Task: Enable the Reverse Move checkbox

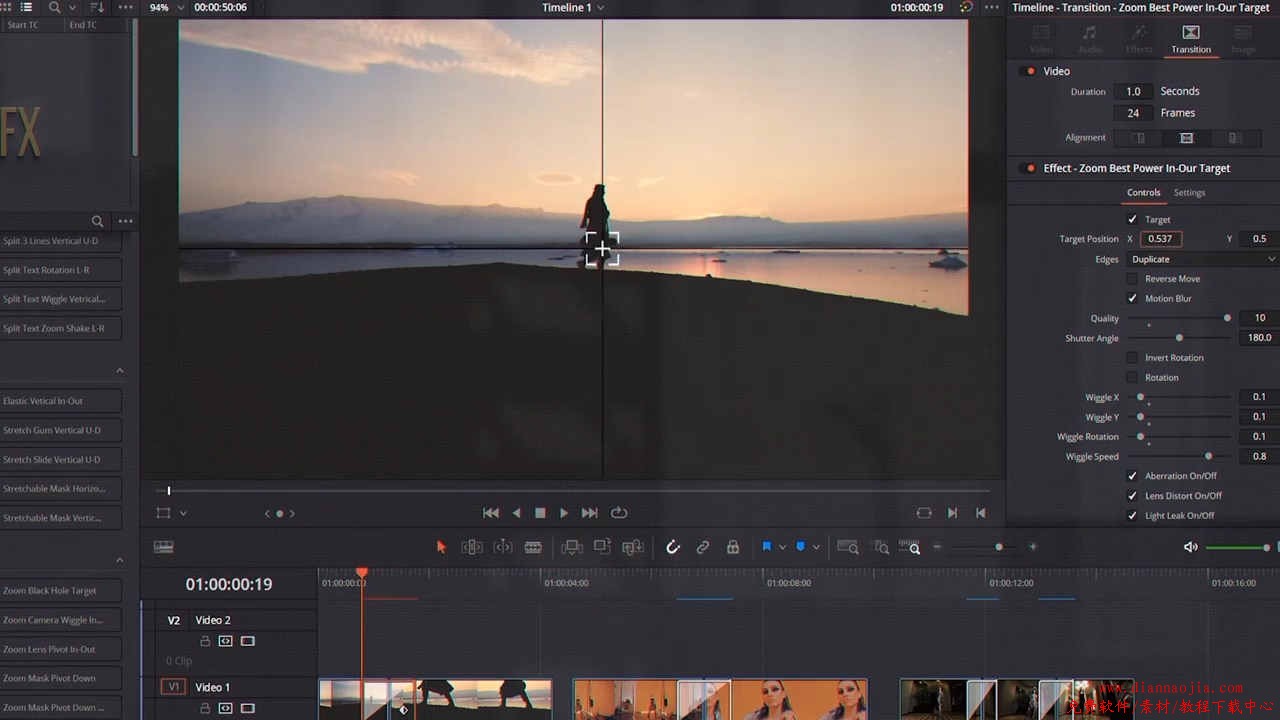Action: [1132, 279]
